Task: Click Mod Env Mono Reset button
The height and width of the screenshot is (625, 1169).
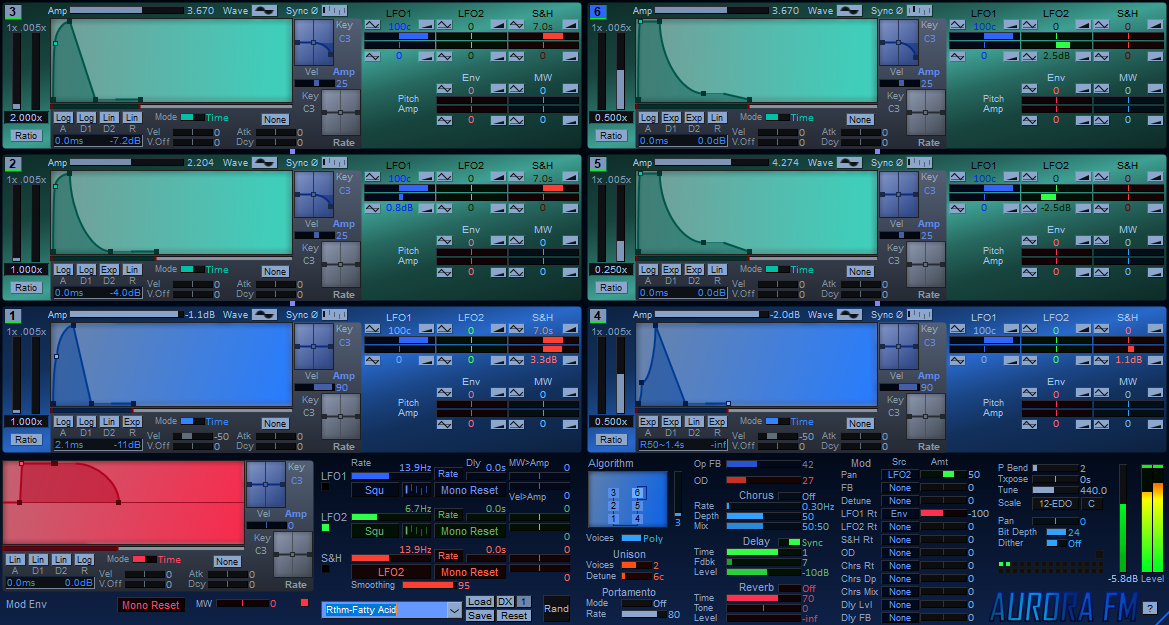Action: tap(151, 605)
